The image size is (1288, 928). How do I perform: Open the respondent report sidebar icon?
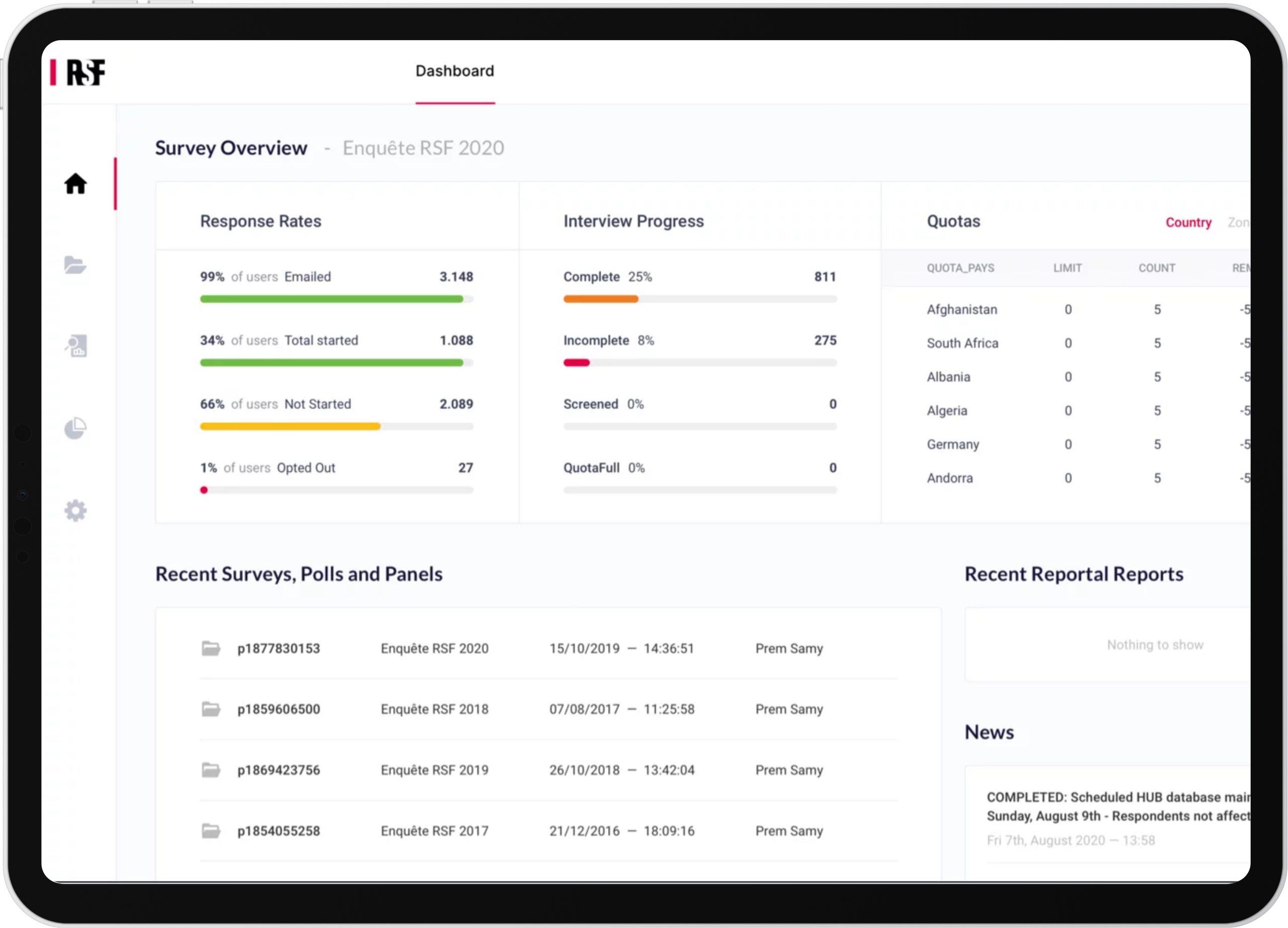tap(75, 346)
